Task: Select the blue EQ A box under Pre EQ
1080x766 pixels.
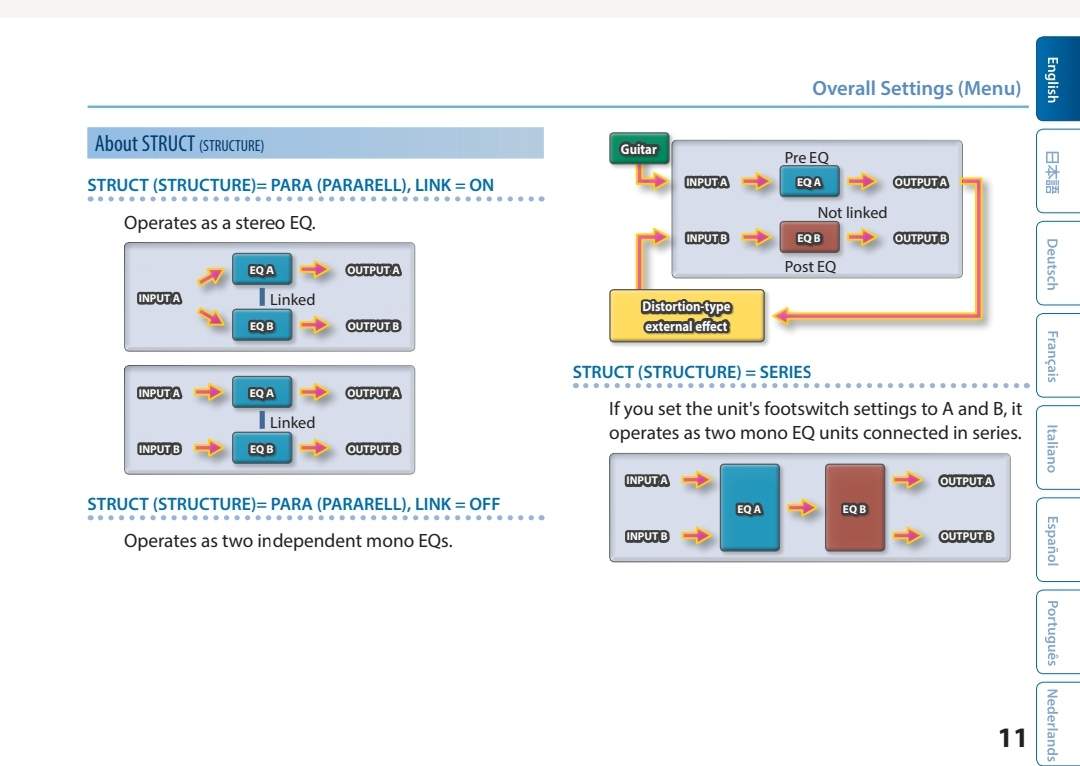Action: coord(809,182)
